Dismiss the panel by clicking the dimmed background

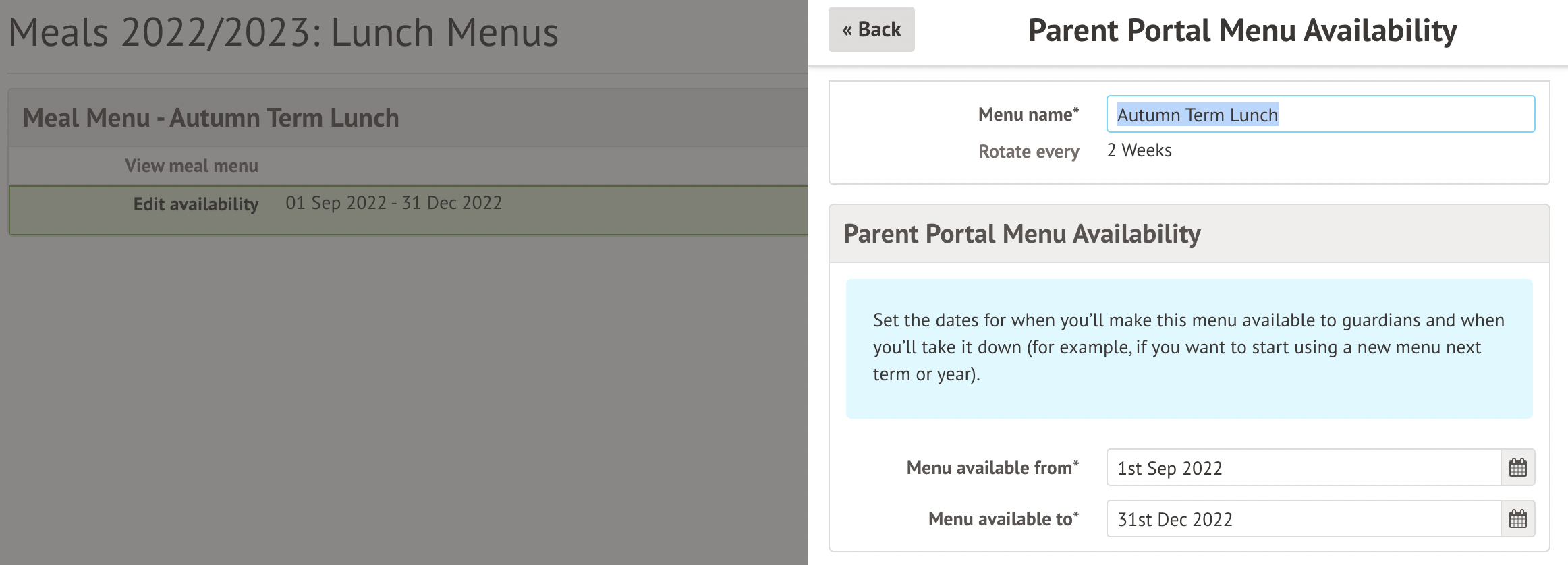point(405,405)
